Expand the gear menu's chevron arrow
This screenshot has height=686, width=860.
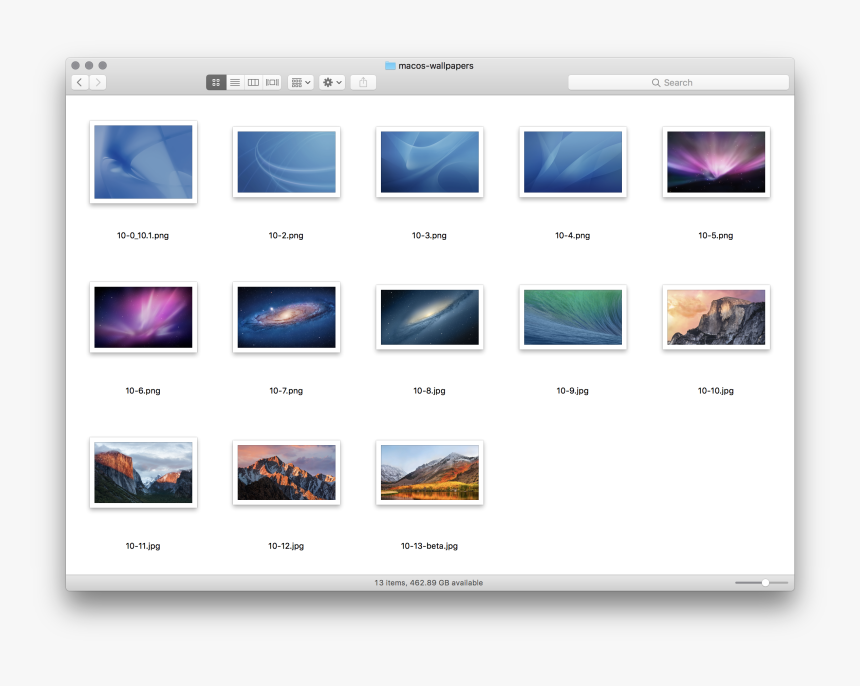point(339,82)
